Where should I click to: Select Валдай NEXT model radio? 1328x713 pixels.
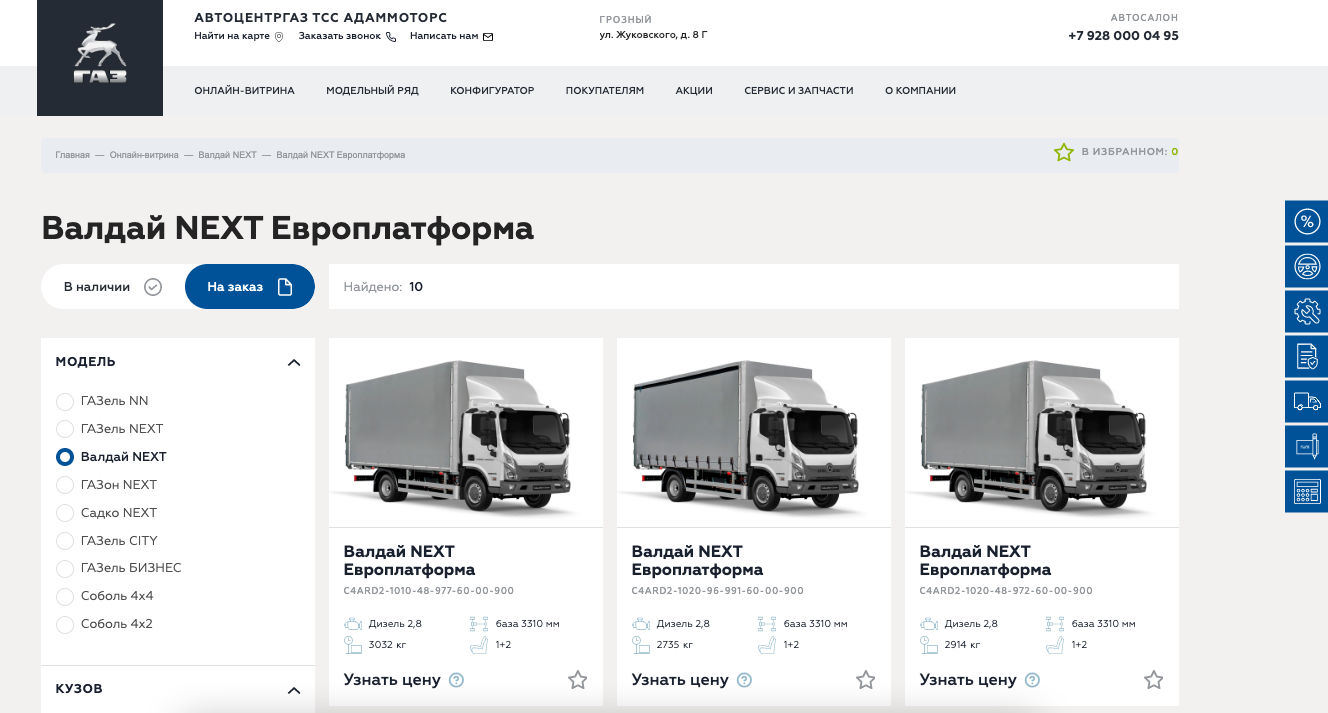[65, 457]
